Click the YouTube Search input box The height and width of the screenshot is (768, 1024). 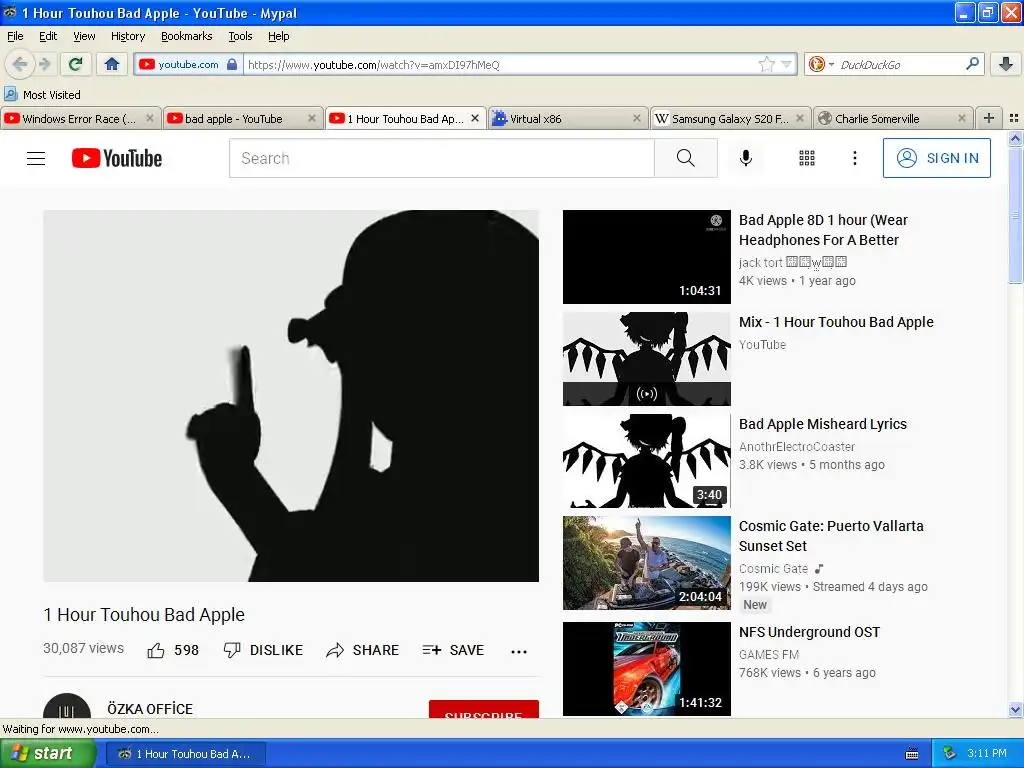pyautogui.click(x=441, y=158)
